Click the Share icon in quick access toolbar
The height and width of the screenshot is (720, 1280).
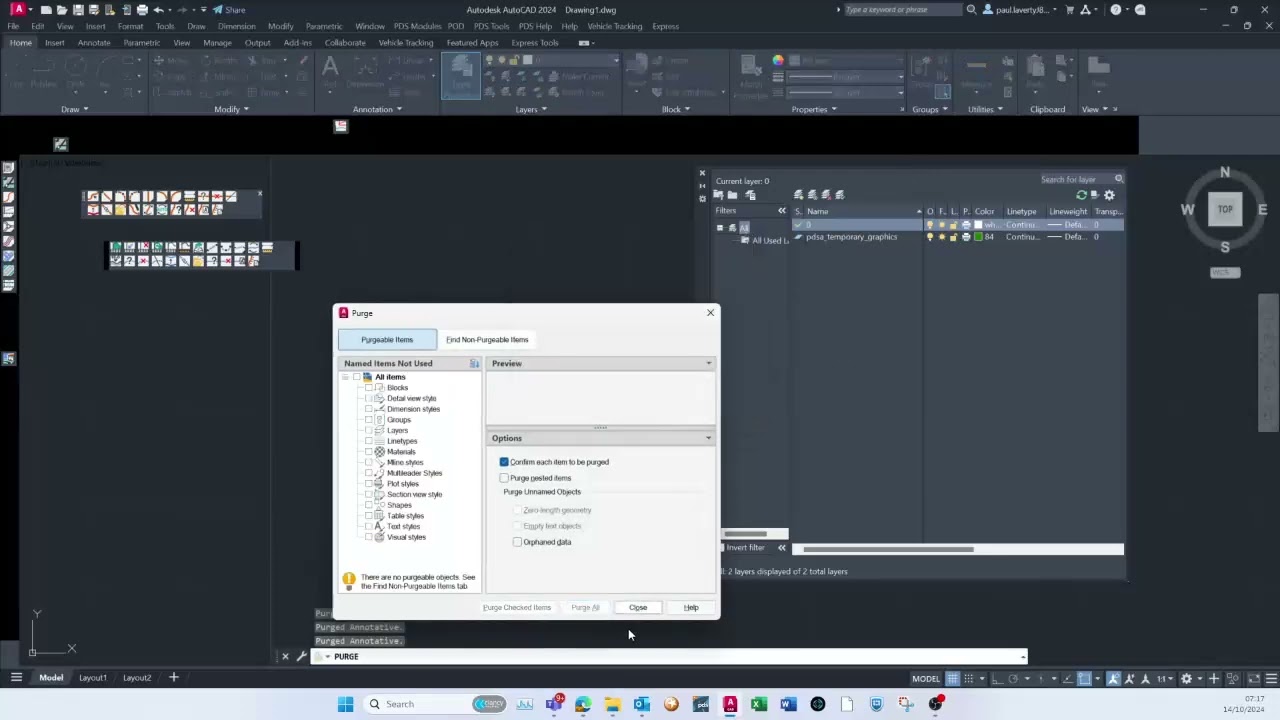(x=229, y=10)
